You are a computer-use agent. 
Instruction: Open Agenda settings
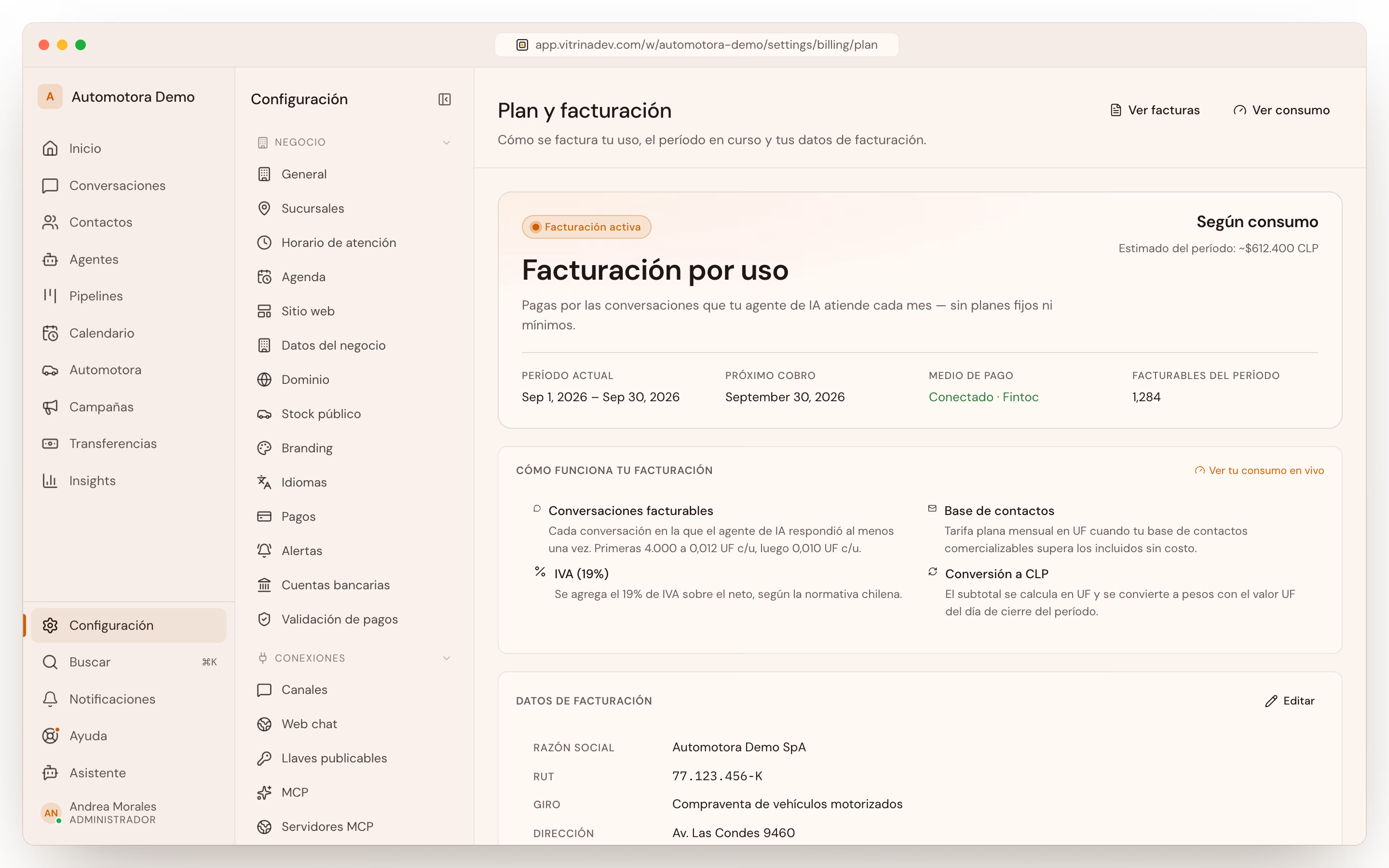354,277
